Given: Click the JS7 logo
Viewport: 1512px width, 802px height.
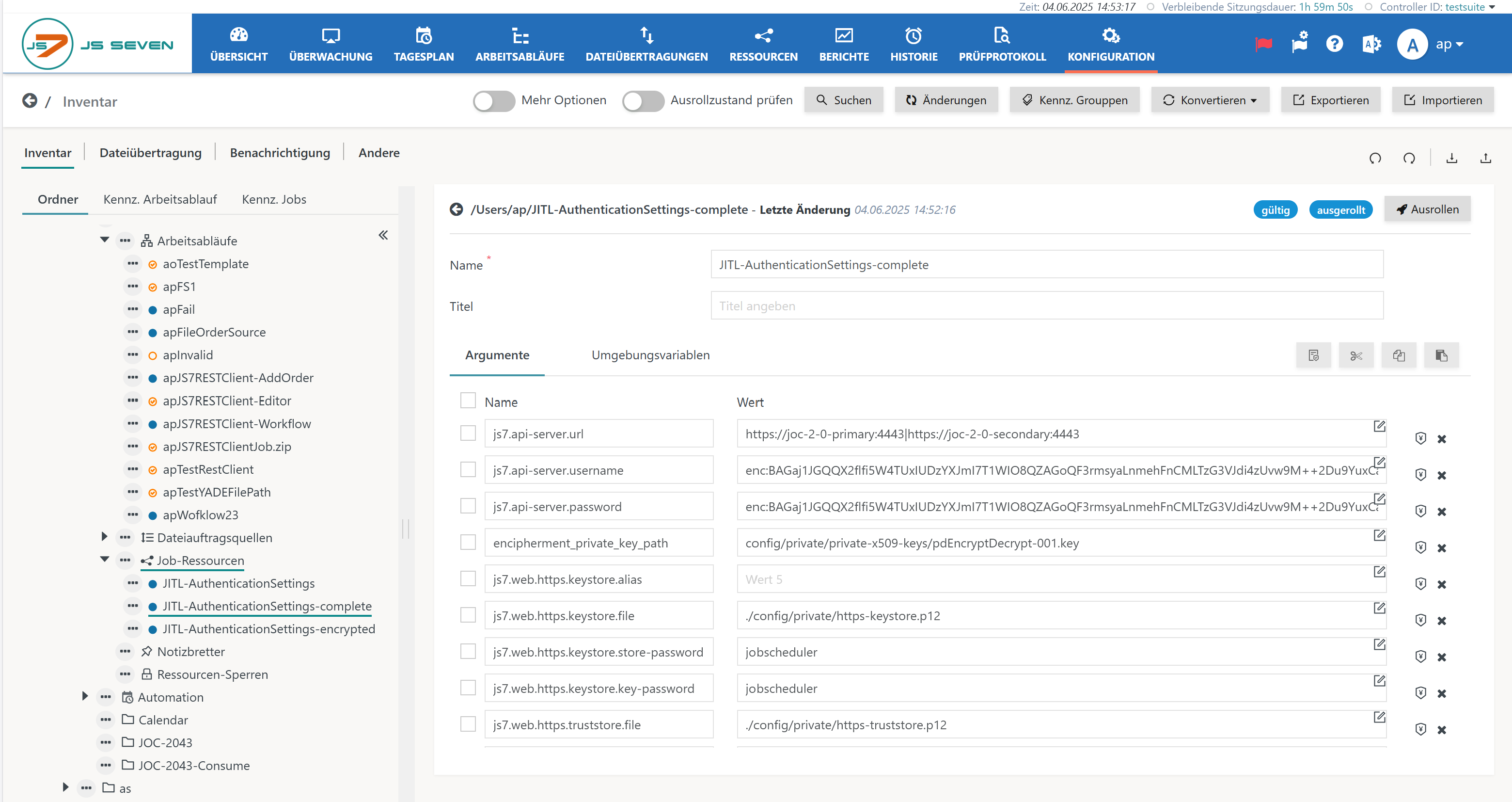Looking at the screenshot, I should click(97, 44).
